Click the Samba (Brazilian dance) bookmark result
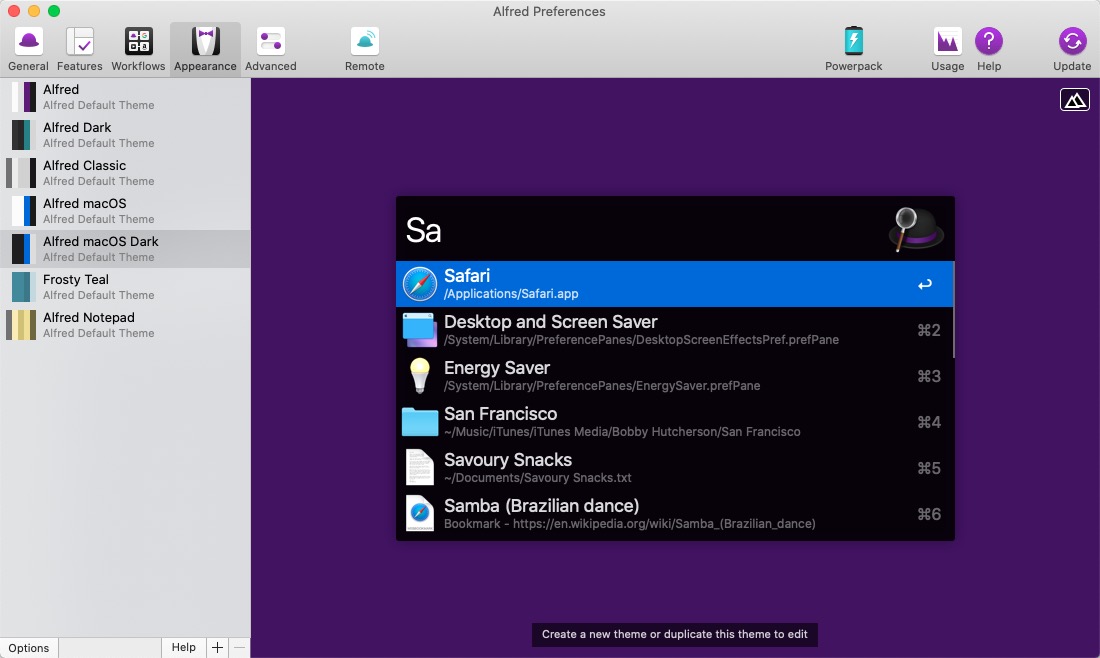This screenshot has height=658, width=1100. tap(675, 514)
